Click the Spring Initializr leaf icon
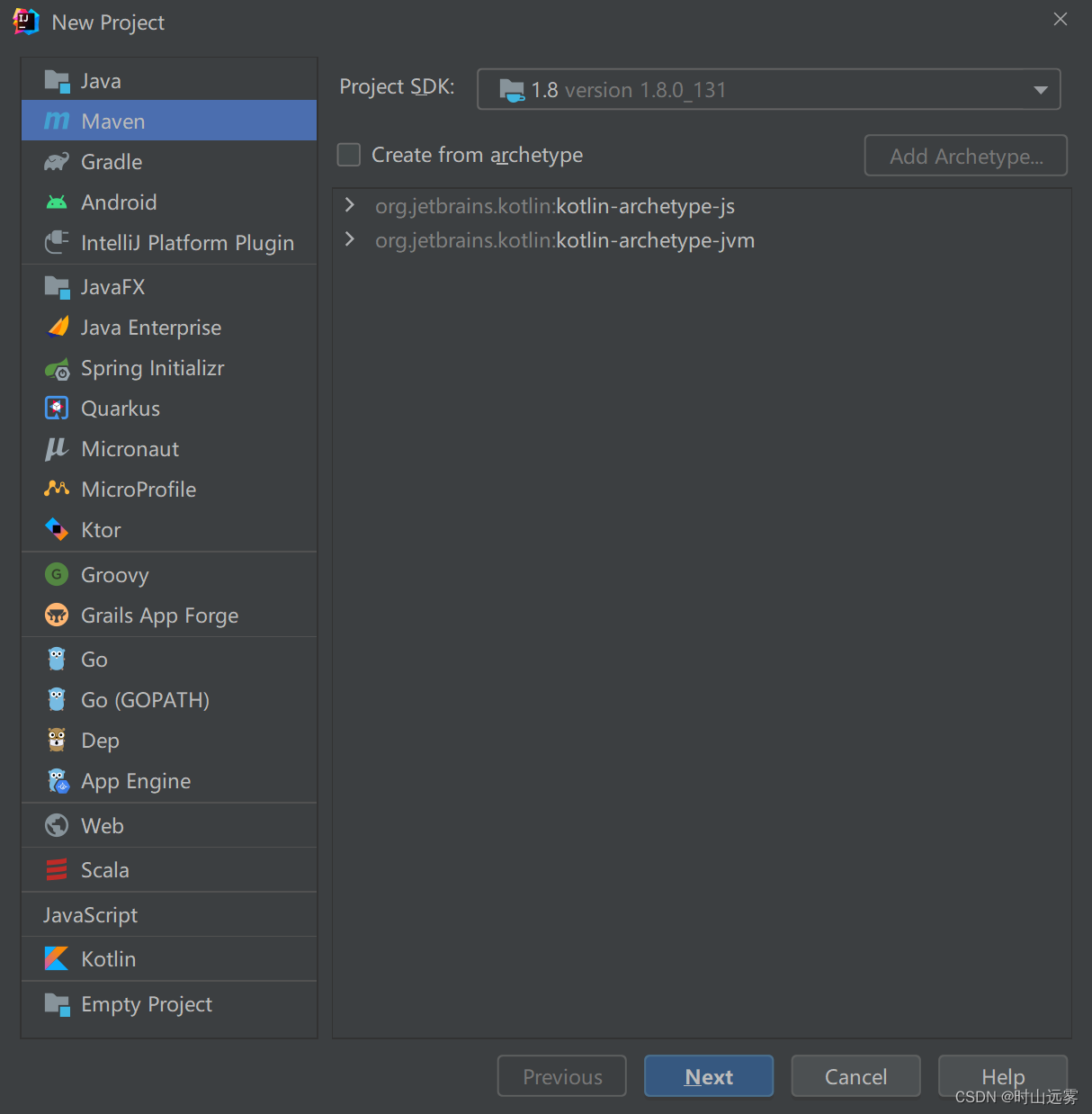The width and height of the screenshot is (1092, 1114). pos(57,369)
